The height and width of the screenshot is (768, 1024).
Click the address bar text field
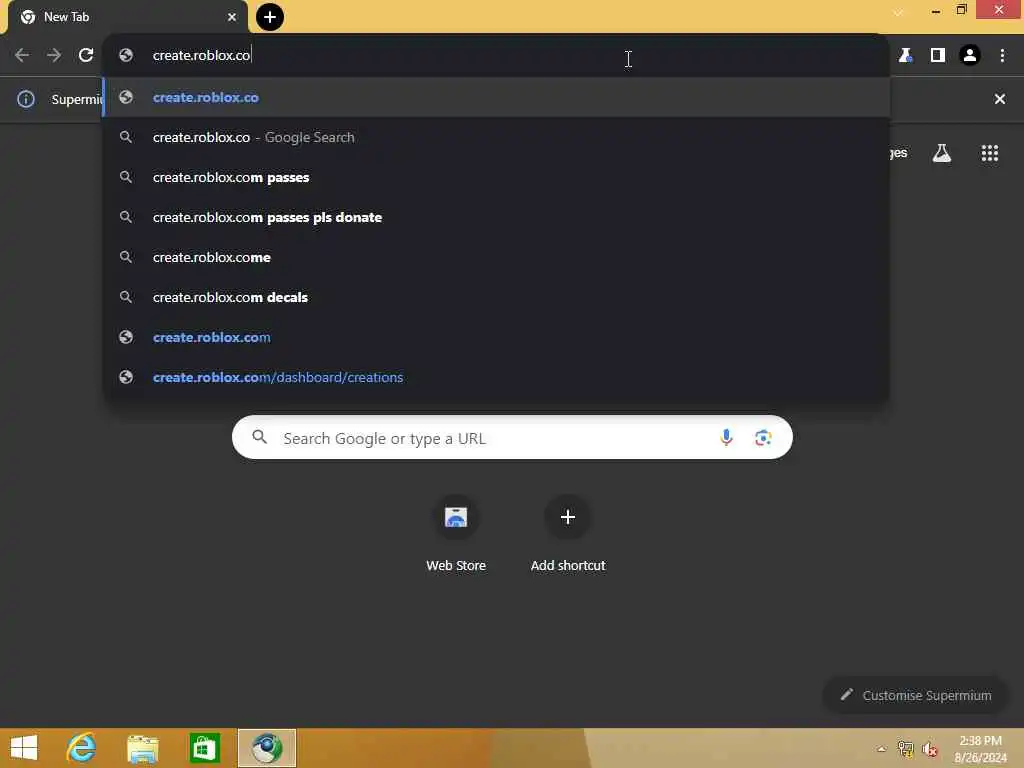tap(496, 56)
